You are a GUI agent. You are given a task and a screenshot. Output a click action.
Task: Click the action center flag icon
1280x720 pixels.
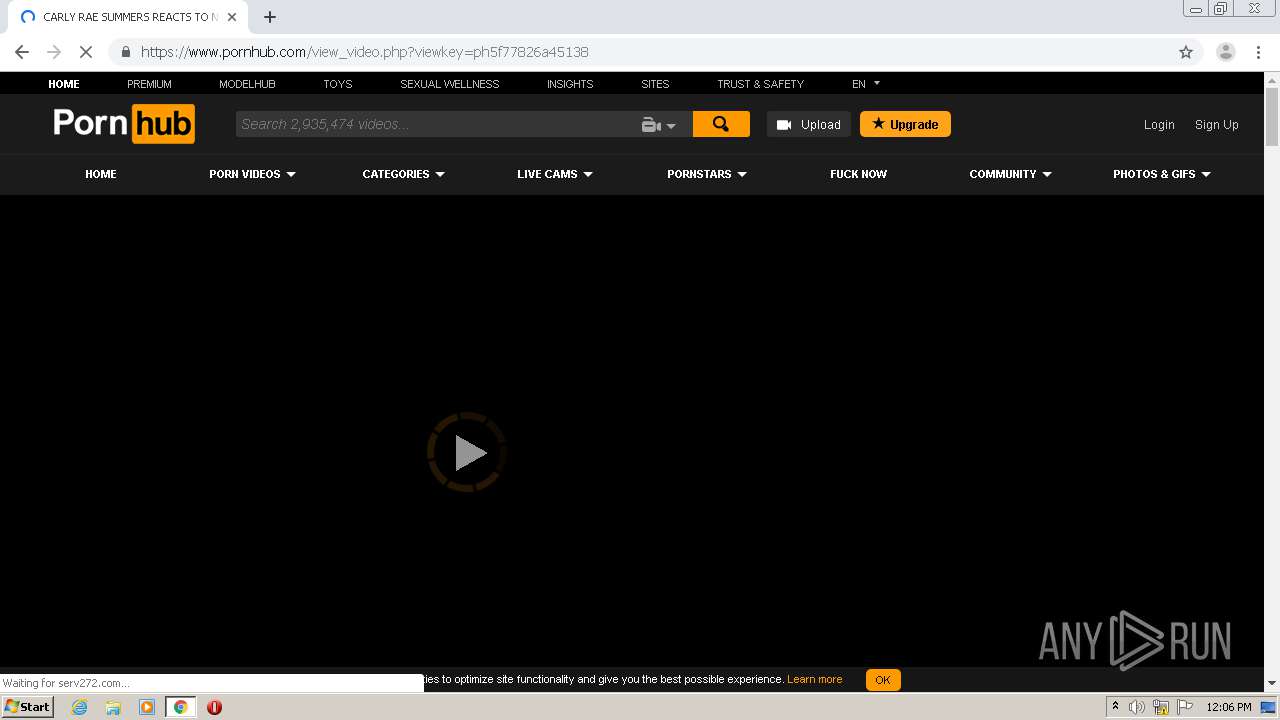point(1185,707)
